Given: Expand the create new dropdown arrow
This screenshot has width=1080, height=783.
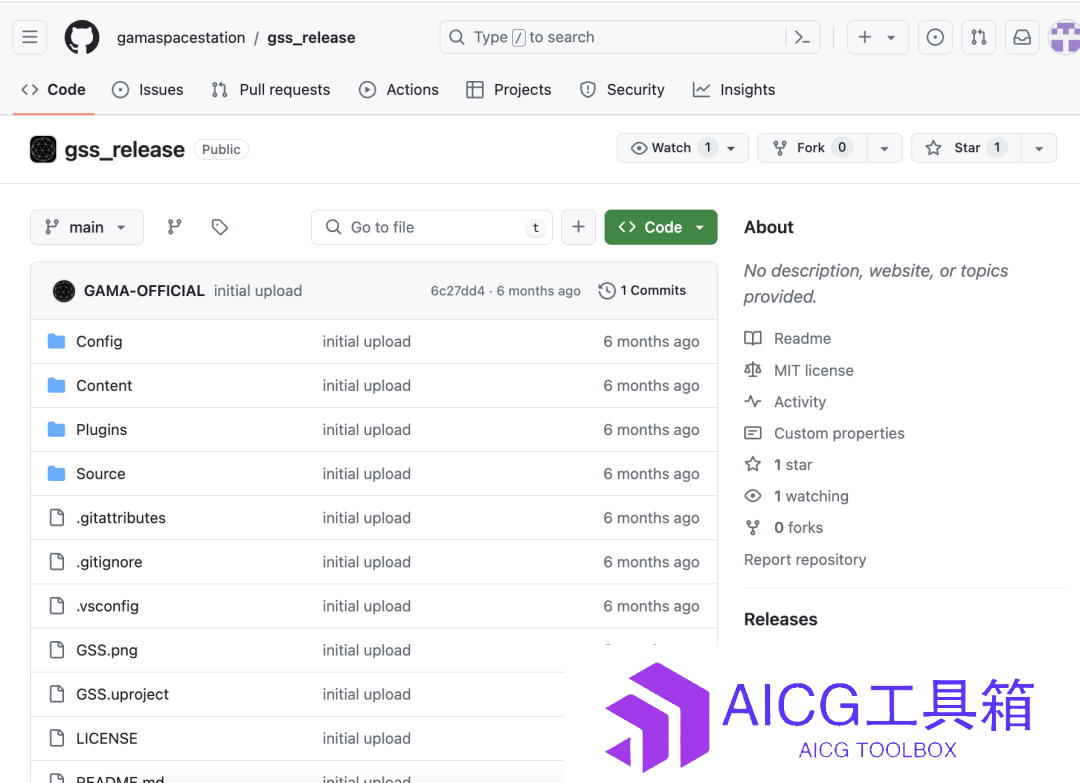Looking at the screenshot, I should click(x=891, y=37).
